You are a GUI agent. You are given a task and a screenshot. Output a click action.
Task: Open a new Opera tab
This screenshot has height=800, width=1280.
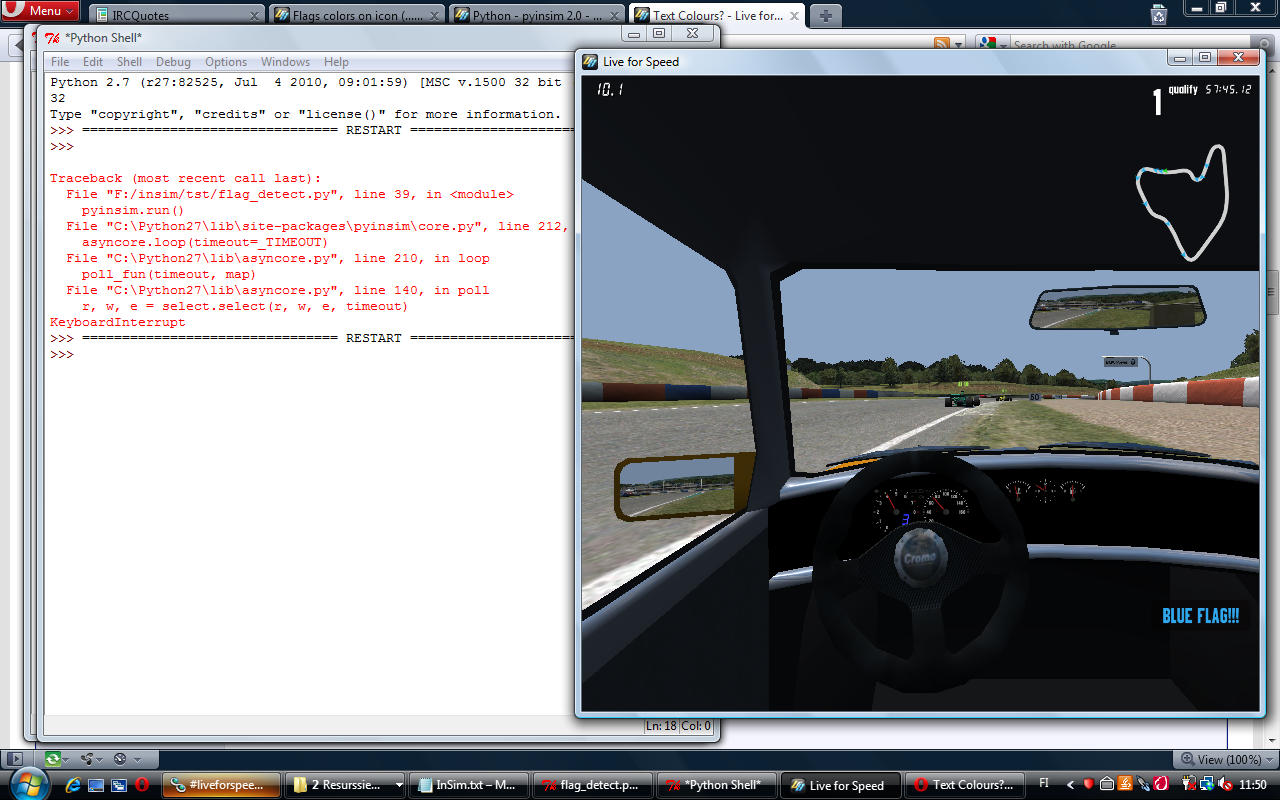pyautogui.click(x=826, y=15)
